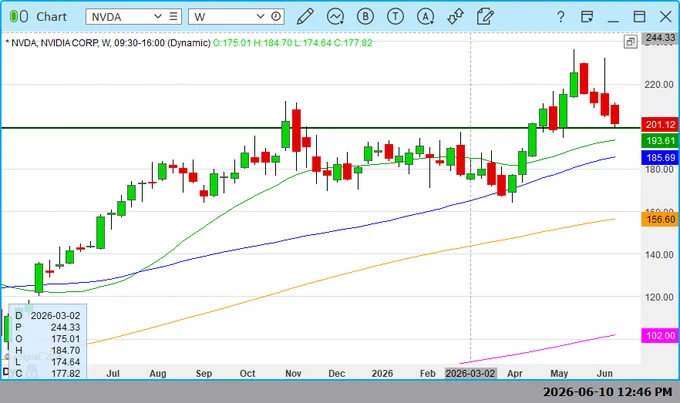Expand the W interval dropdown arrow

(x=260, y=16)
